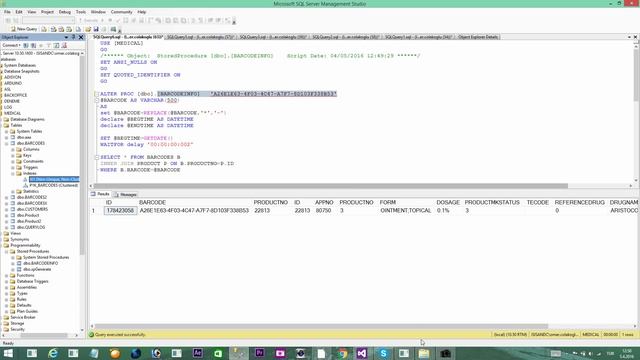Click the Save disk icon in toolbar
This screenshot has height=360, width=640.
96,29
